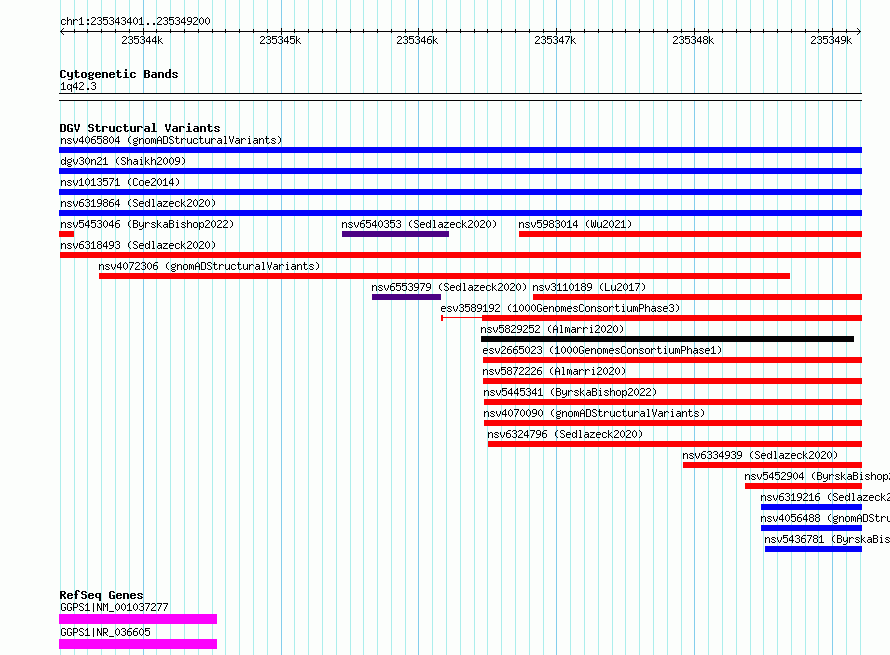Screen dimensions: 890x655
Task: Open the nsv6318493 (Sedlazeck2020) label
Action: [x=138, y=245]
